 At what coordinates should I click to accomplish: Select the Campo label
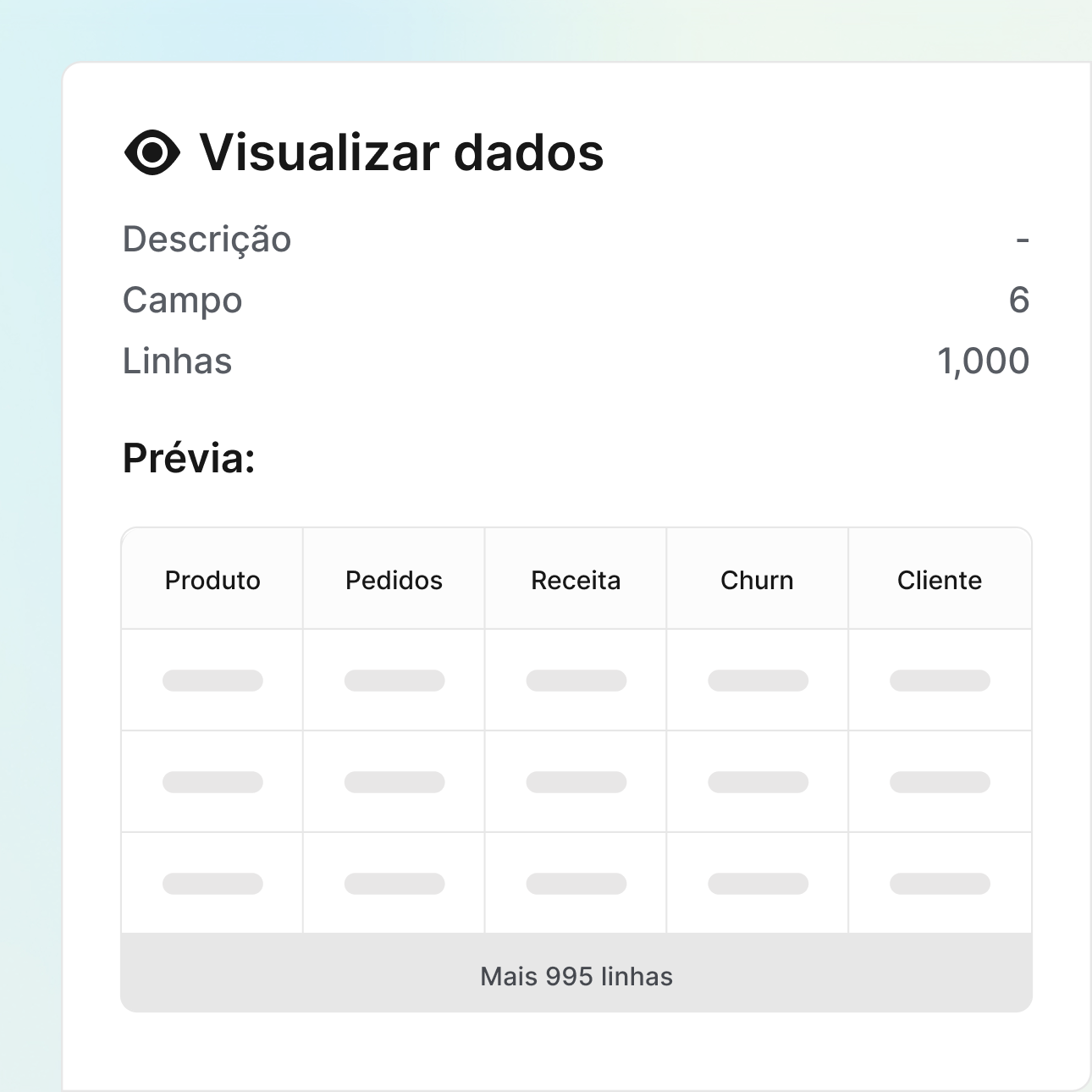pos(182,301)
